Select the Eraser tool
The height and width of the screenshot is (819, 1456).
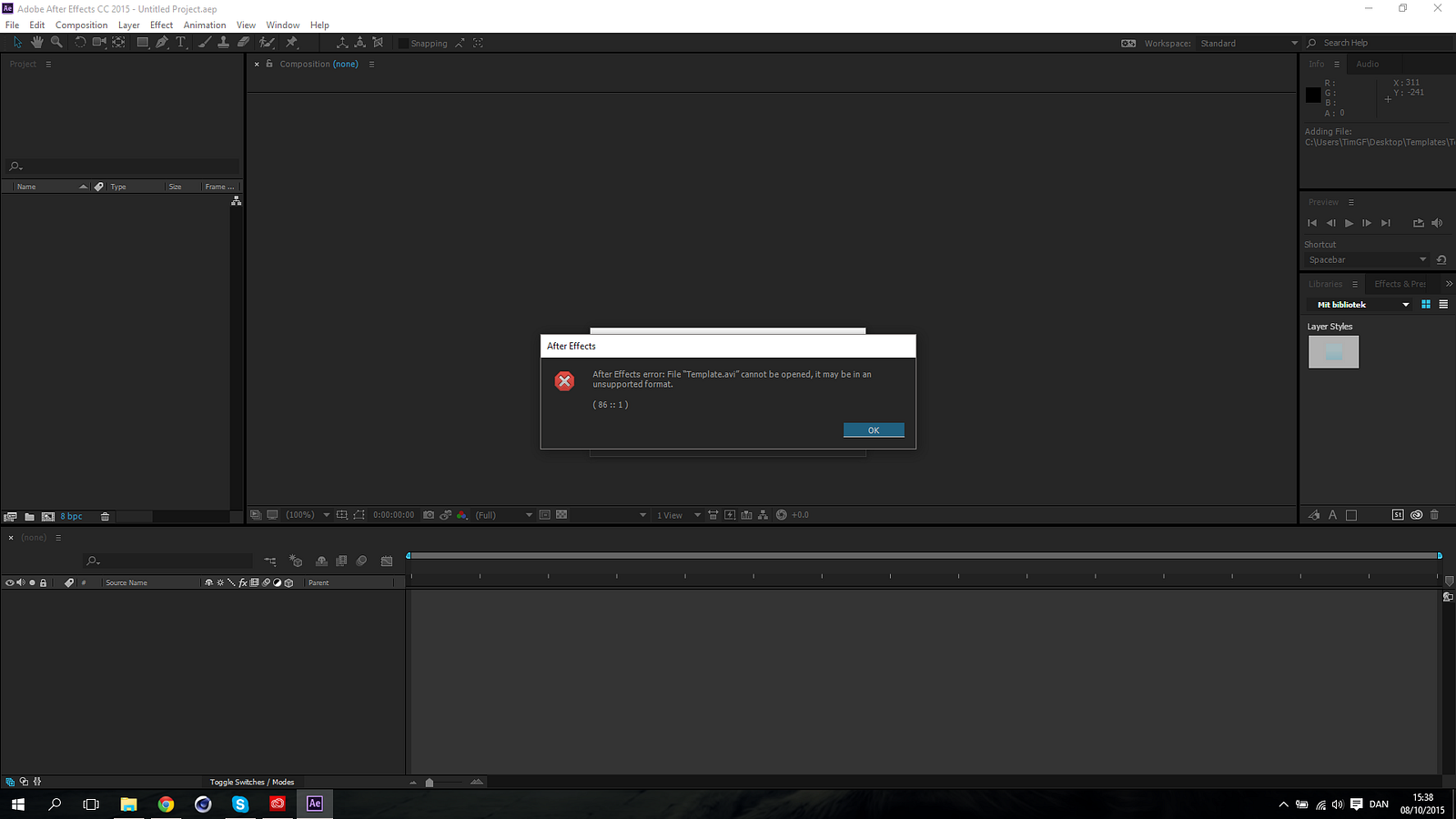pos(244,43)
